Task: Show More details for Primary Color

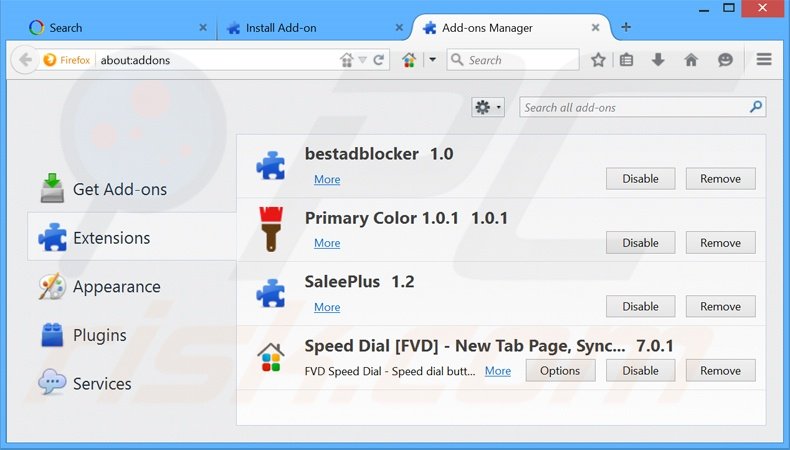Action: click(327, 243)
